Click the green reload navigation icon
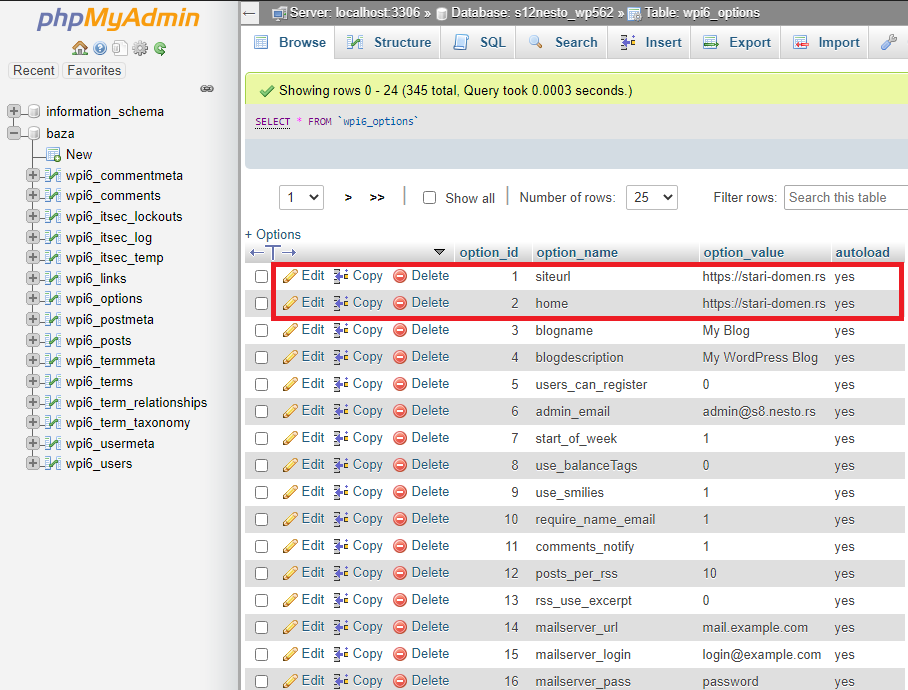The width and height of the screenshot is (908, 690). tap(160, 49)
